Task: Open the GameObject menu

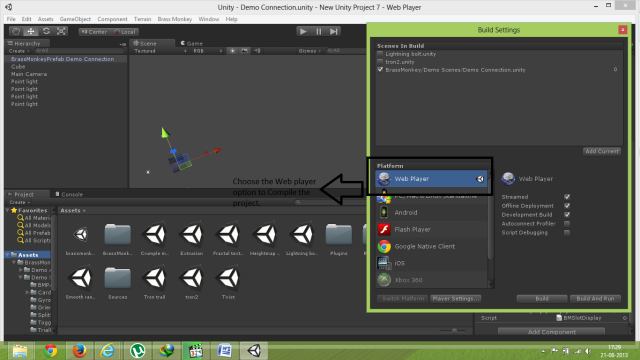Action: [75, 19]
